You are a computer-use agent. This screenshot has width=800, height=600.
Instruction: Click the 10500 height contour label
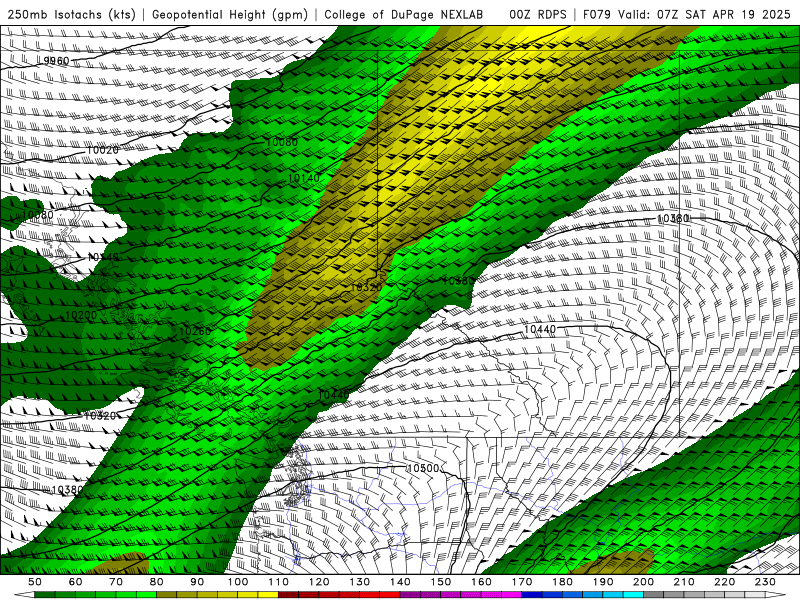pyautogui.click(x=423, y=468)
